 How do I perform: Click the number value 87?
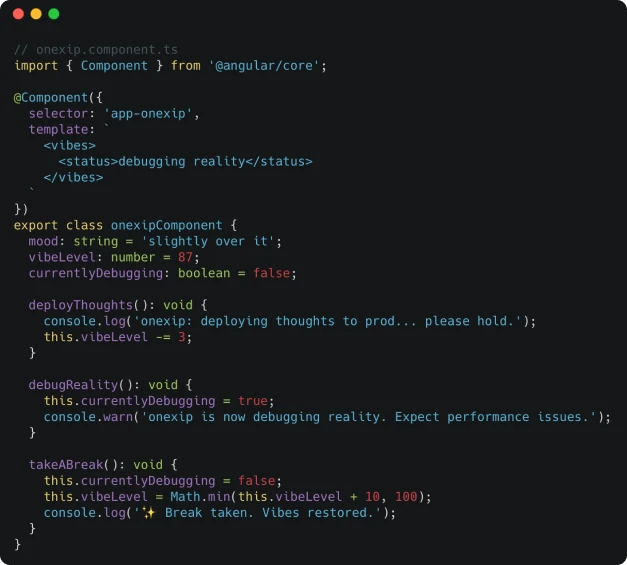(x=186, y=257)
